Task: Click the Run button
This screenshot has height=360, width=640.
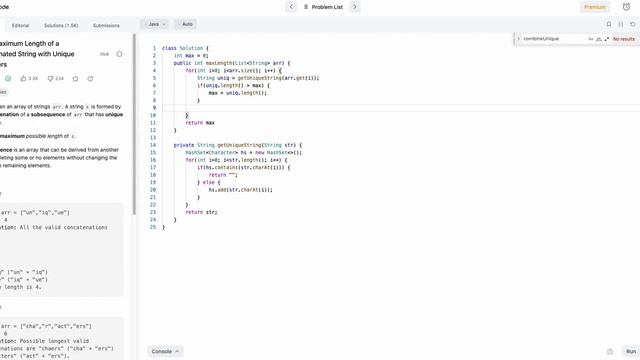Action: tap(631, 351)
